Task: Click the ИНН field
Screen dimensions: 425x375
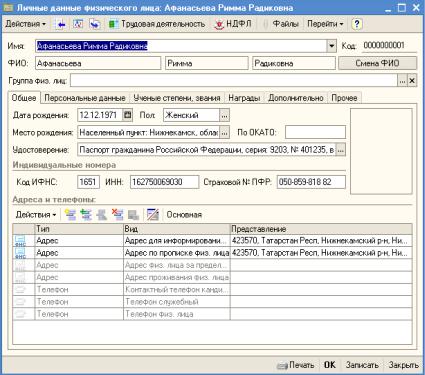Action: tap(164, 182)
